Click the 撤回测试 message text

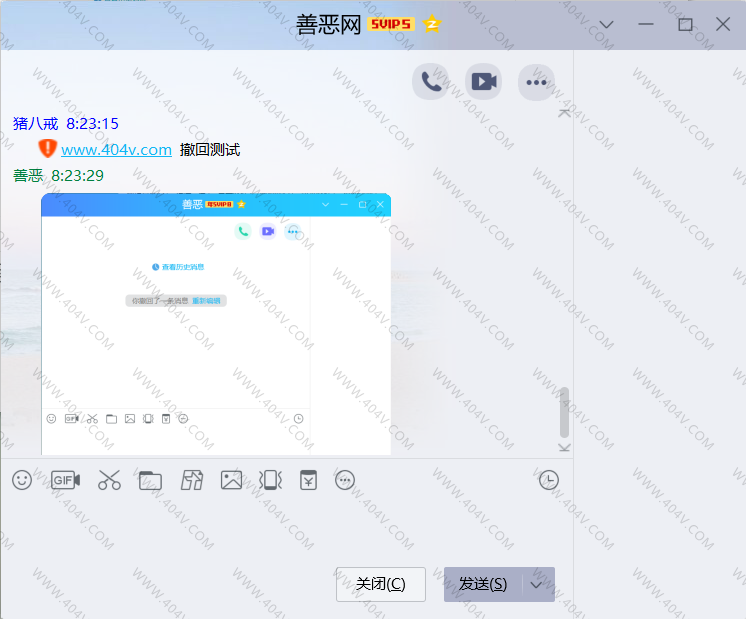[x=210, y=150]
